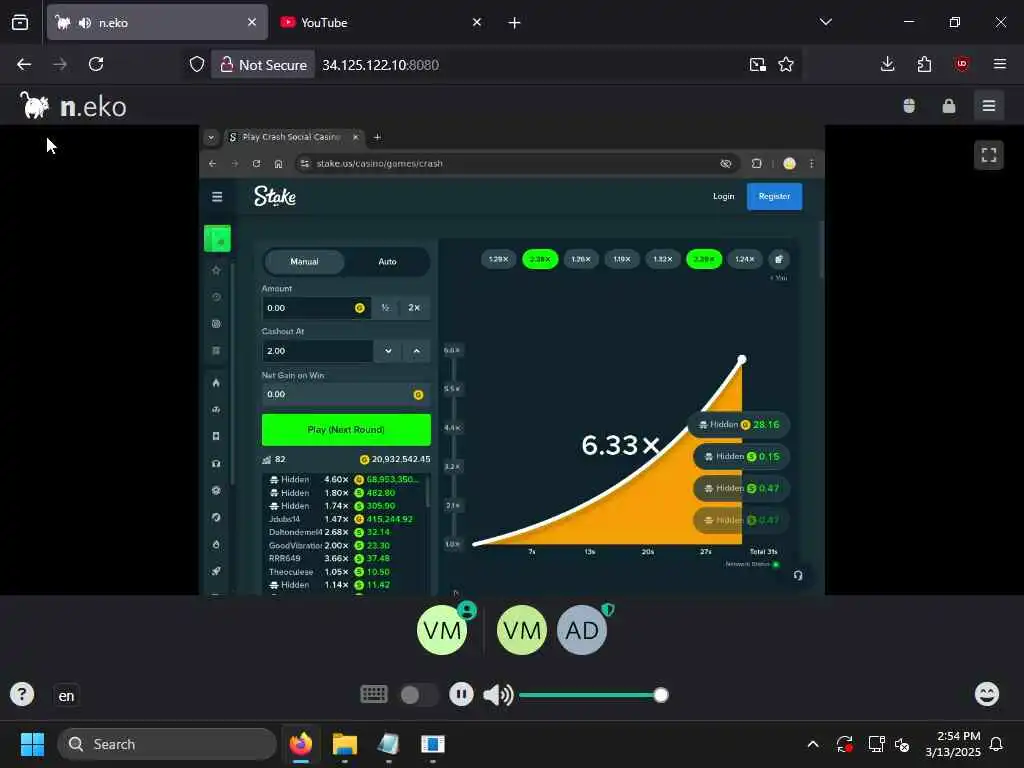1024x768 pixels.
Task: Show hidden system tray icons
Action: point(812,744)
